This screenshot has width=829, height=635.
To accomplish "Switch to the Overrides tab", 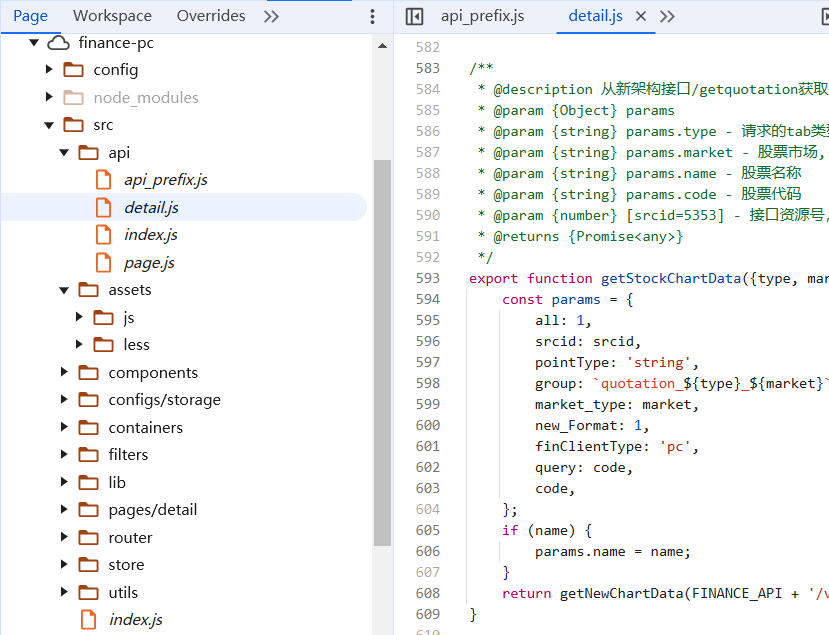I will tap(211, 16).
